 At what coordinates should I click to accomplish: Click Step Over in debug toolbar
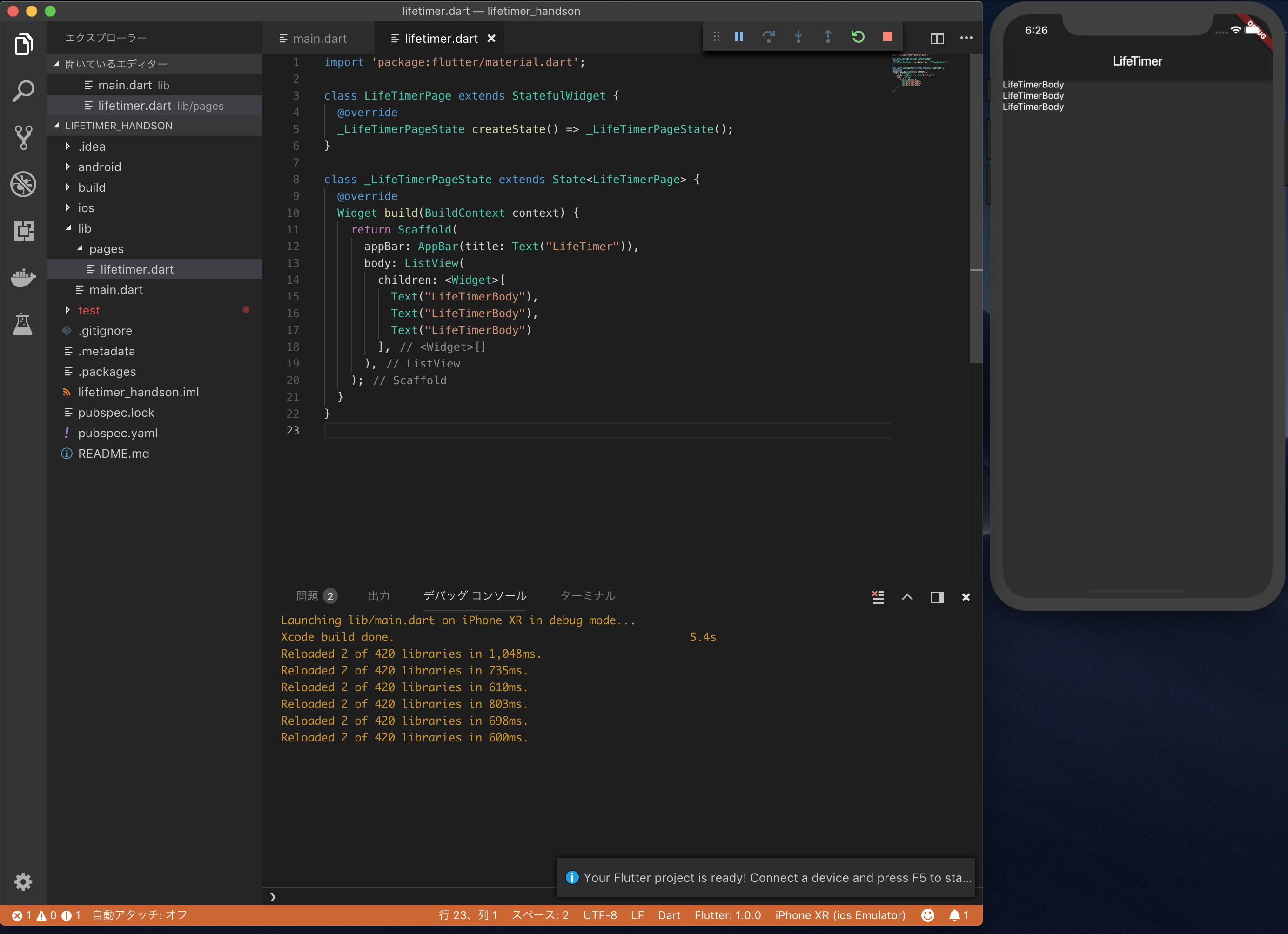pyautogui.click(x=768, y=37)
